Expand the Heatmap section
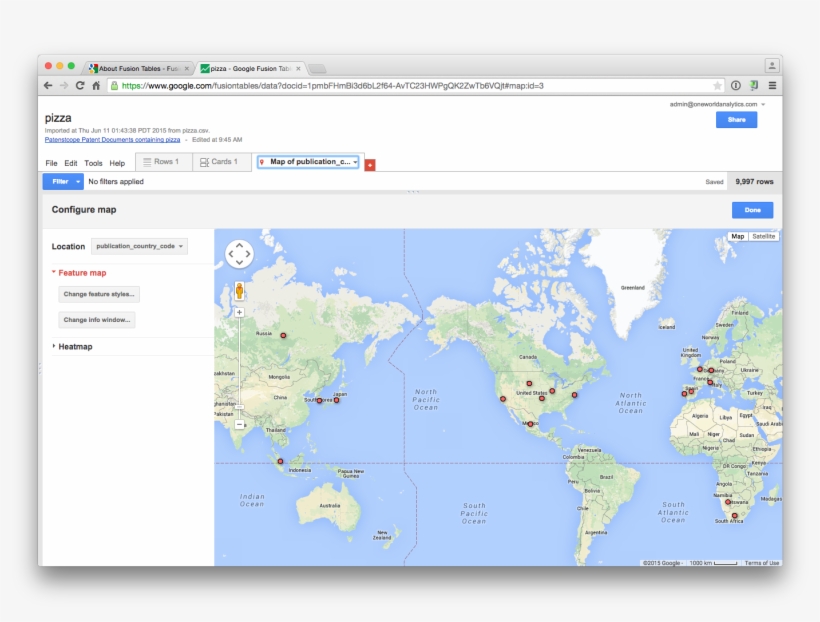This screenshot has height=622, width=820. click(52, 346)
